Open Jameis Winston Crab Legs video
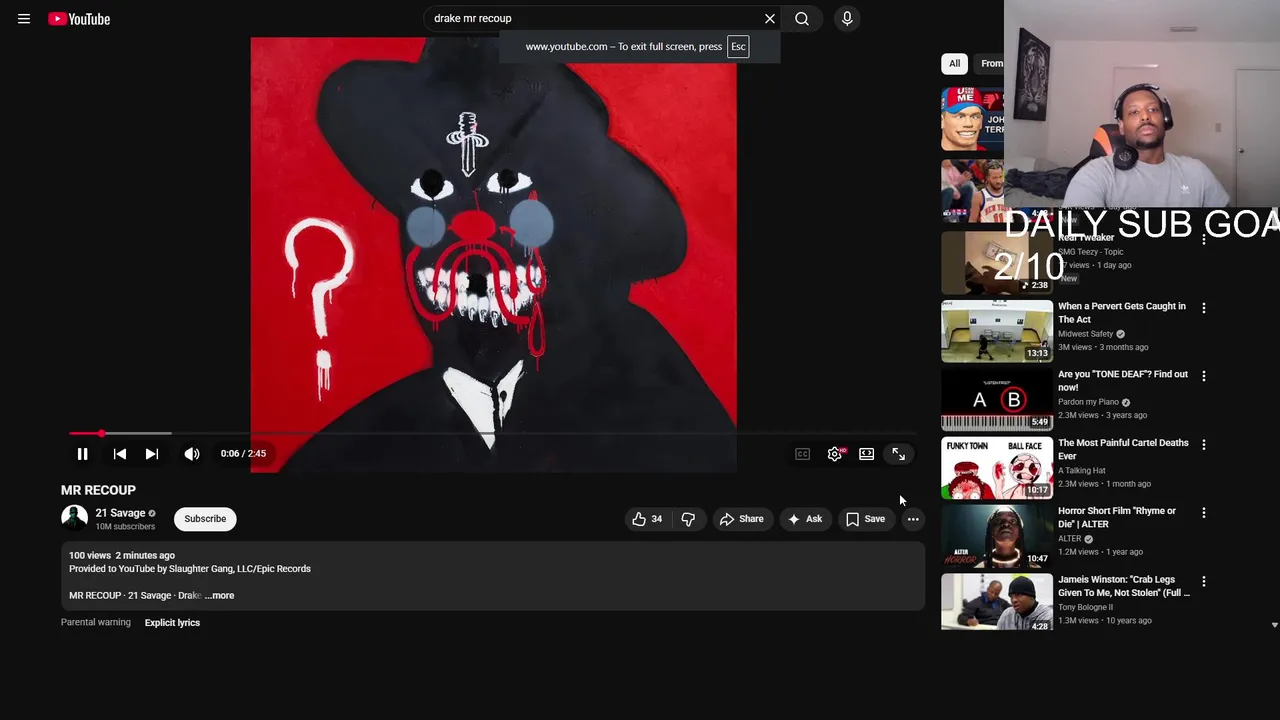 1124,586
